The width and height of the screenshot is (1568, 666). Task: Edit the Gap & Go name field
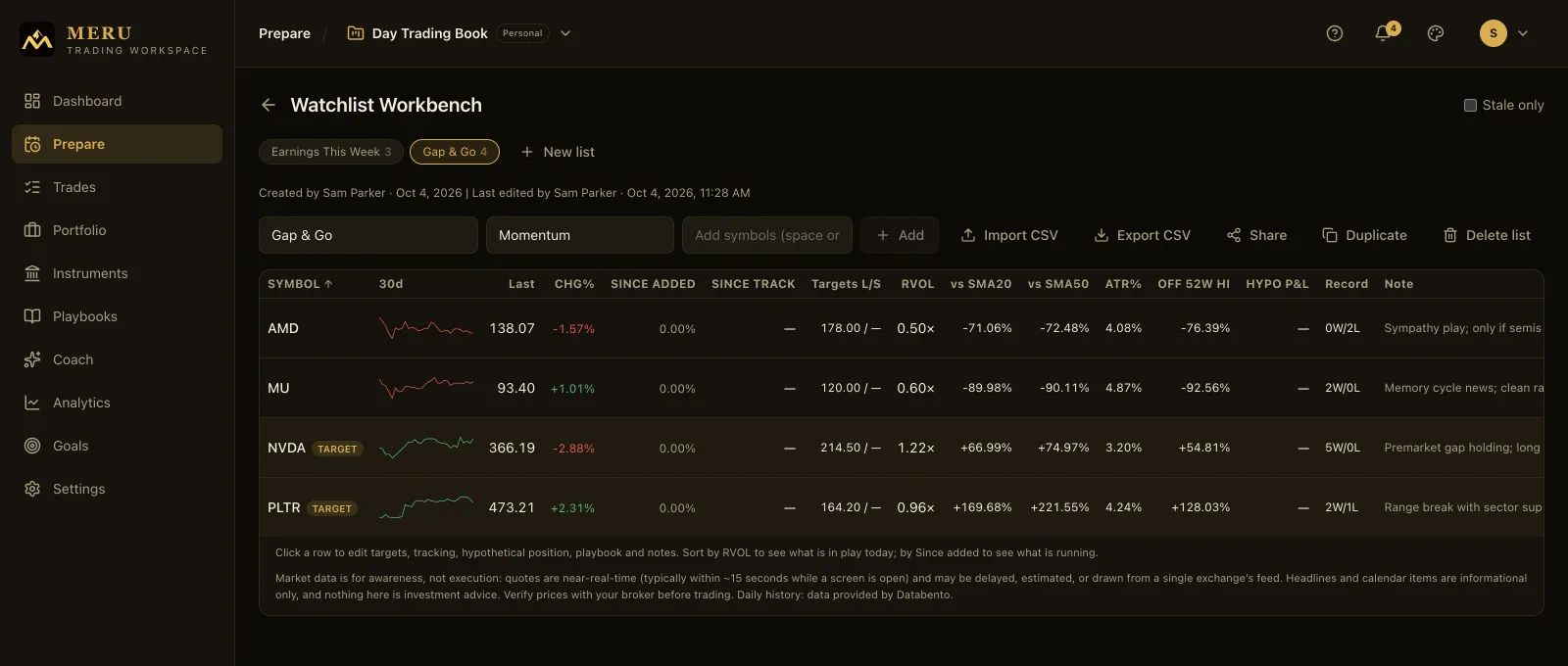pos(368,235)
